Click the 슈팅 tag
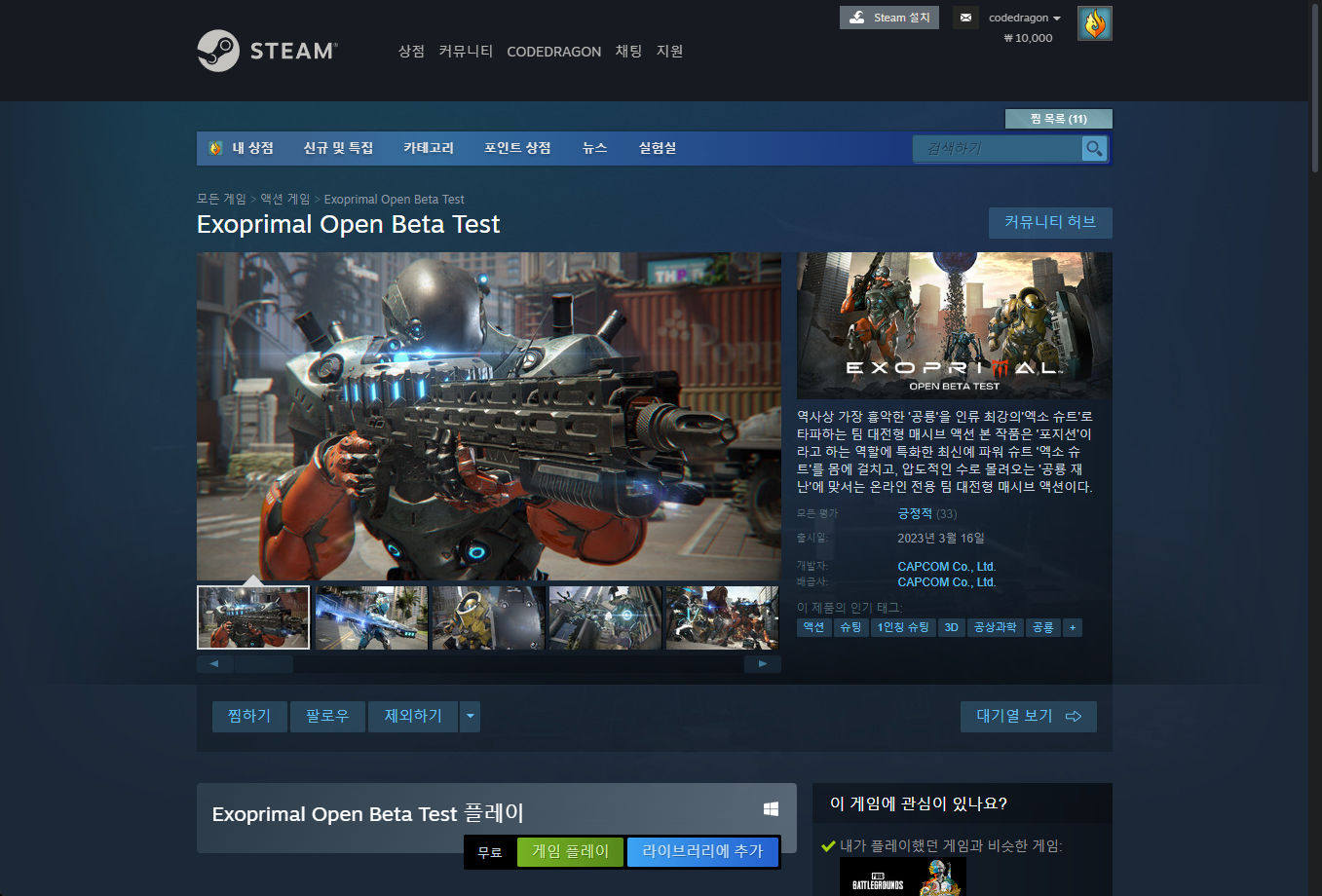 [x=850, y=627]
